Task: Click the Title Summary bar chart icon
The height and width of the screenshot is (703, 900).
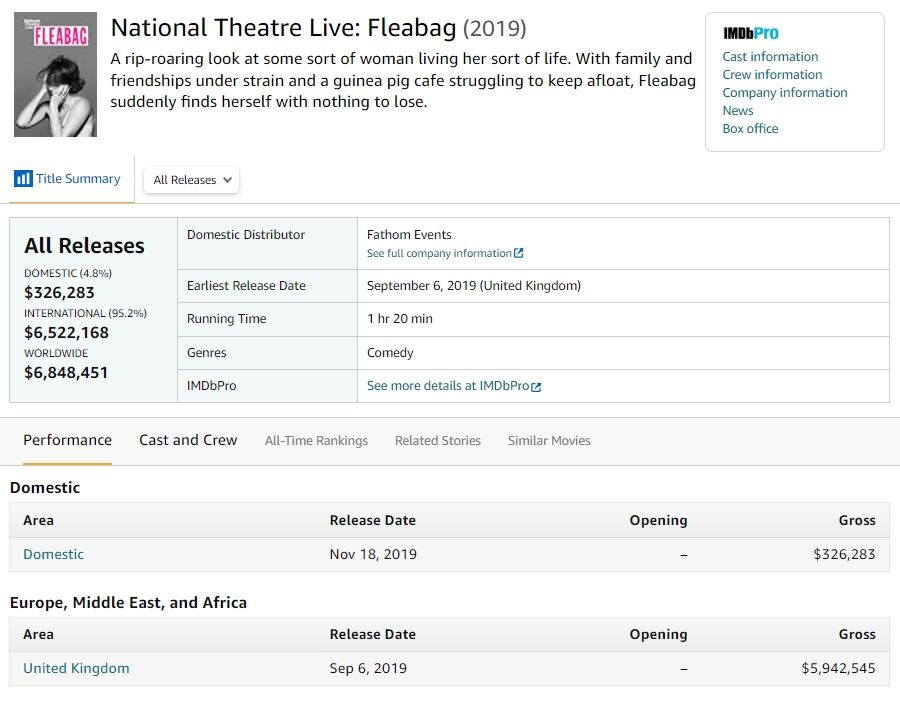Action: [23, 179]
